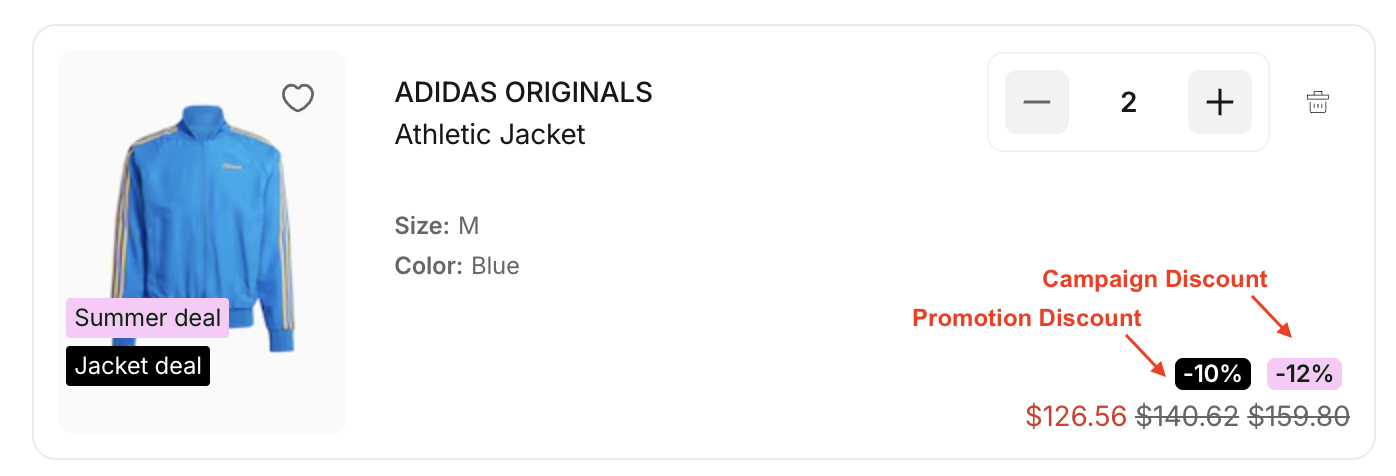The width and height of the screenshot is (1396, 476).
Task: Click the Color: Blue label
Action: point(457,266)
